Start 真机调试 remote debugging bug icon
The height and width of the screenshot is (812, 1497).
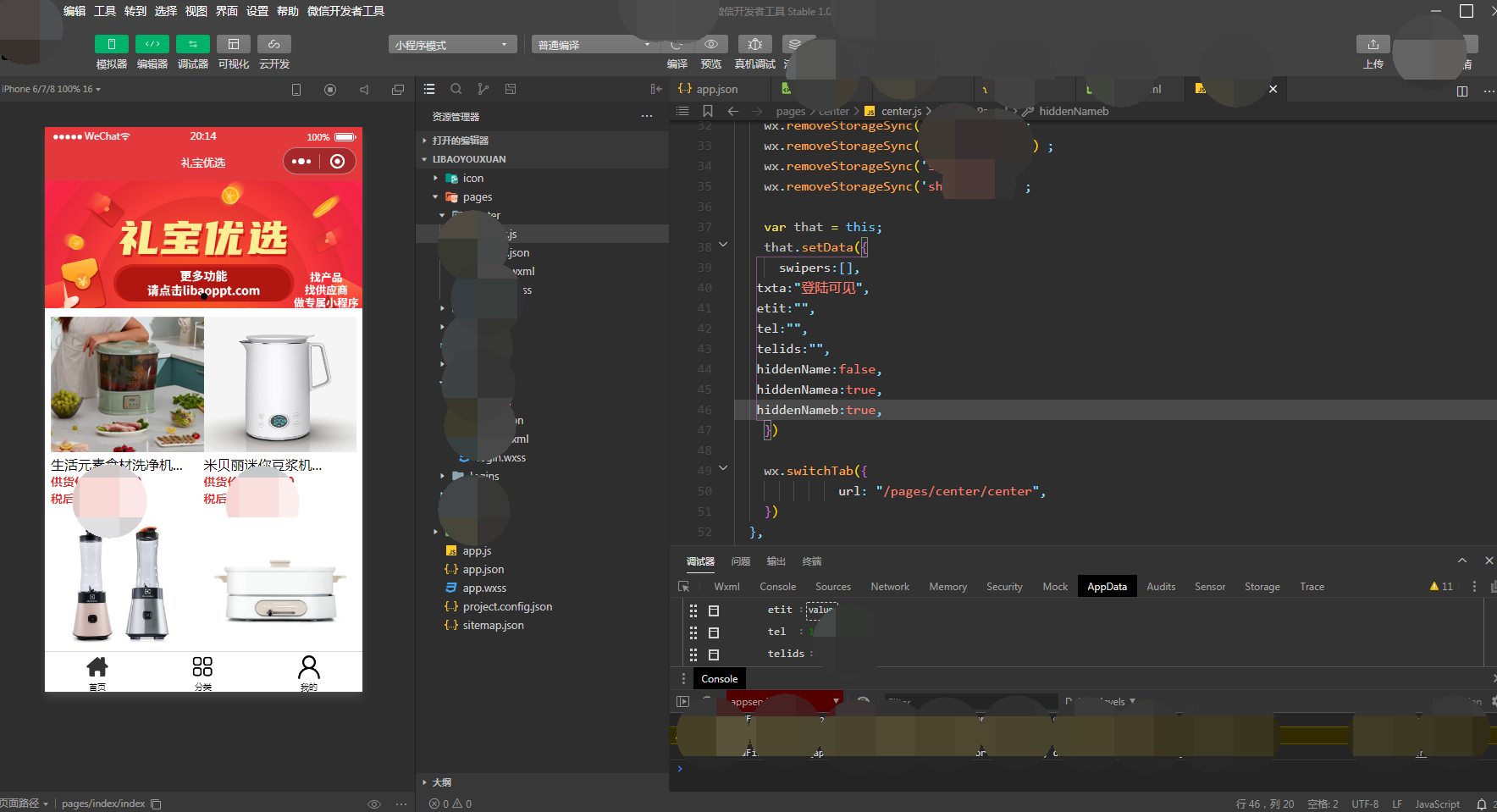755,44
